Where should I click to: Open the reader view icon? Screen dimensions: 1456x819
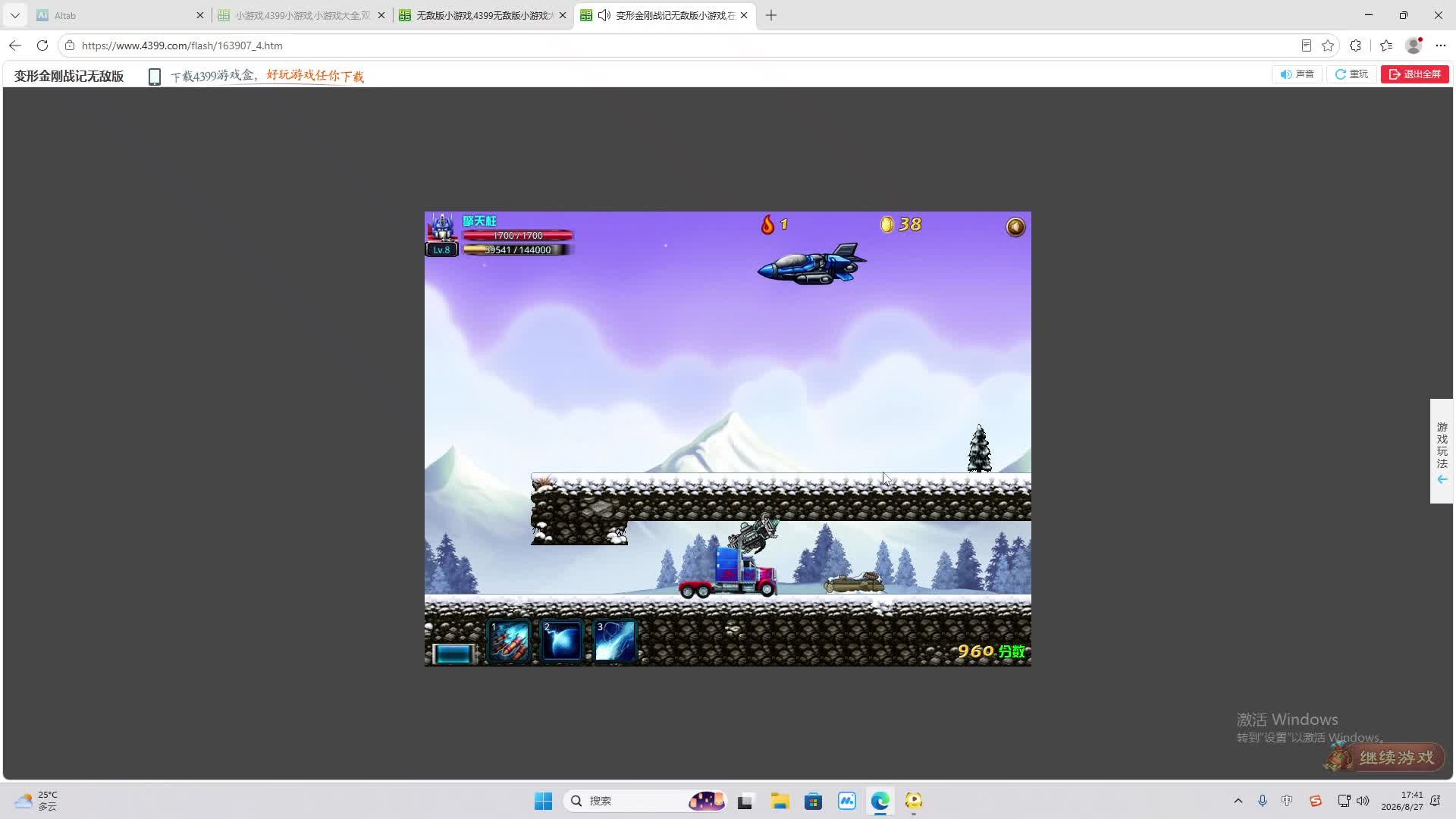(1306, 45)
